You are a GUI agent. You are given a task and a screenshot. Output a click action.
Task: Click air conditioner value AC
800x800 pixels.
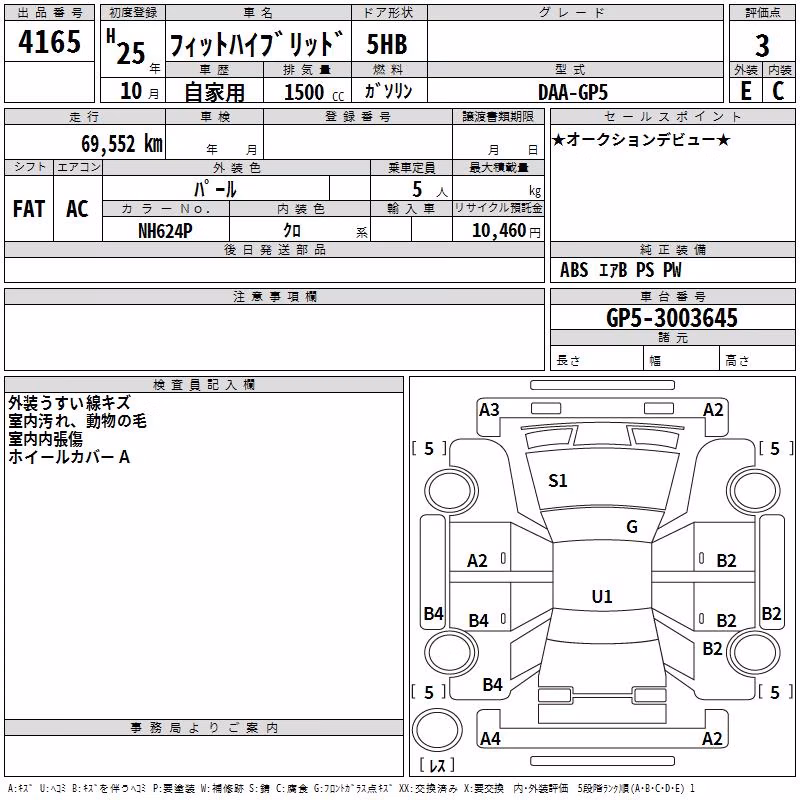pyautogui.click(x=77, y=209)
